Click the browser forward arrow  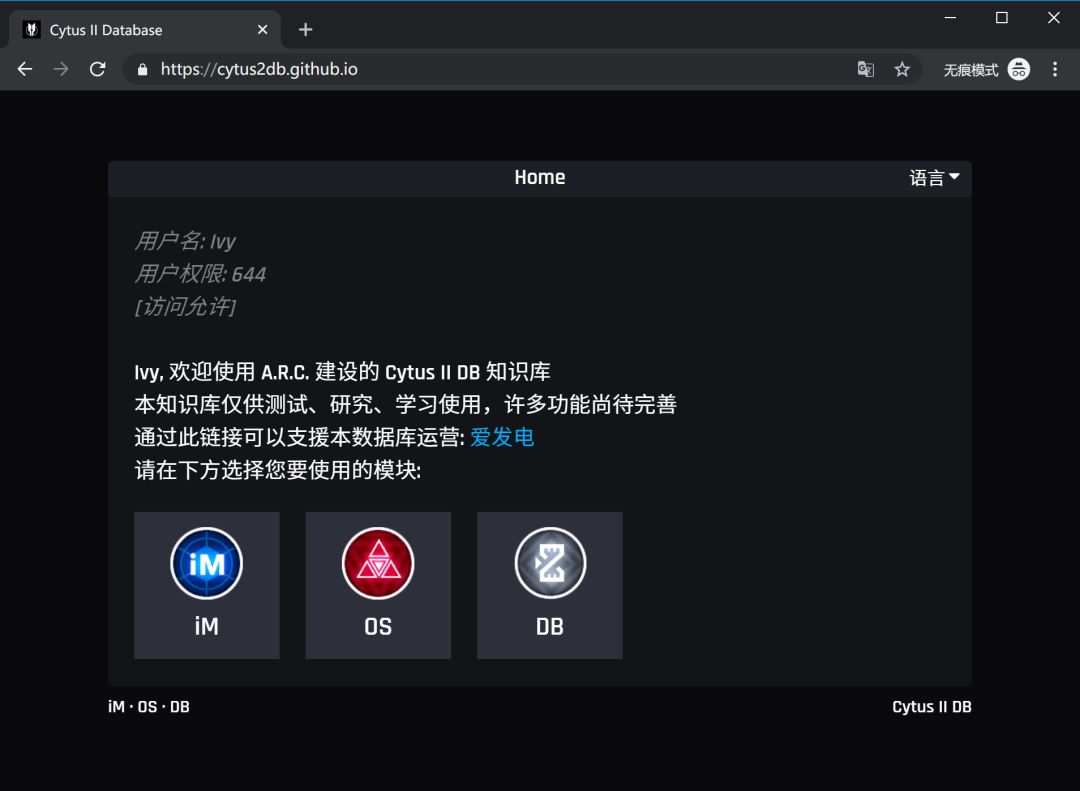pyautogui.click(x=61, y=69)
